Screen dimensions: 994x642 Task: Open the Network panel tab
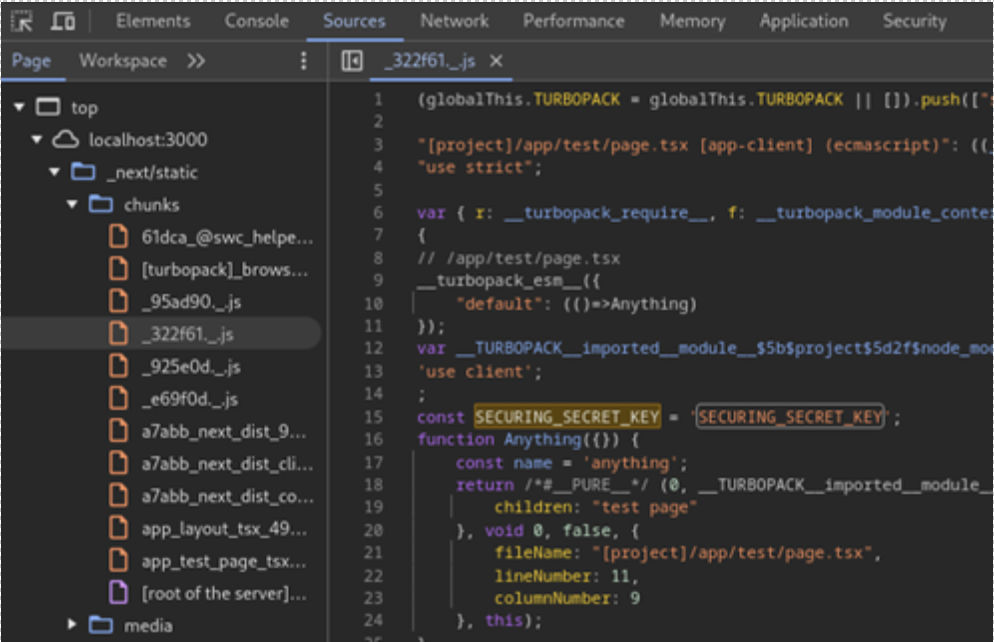pyautogui.click(x=454, y=21)
